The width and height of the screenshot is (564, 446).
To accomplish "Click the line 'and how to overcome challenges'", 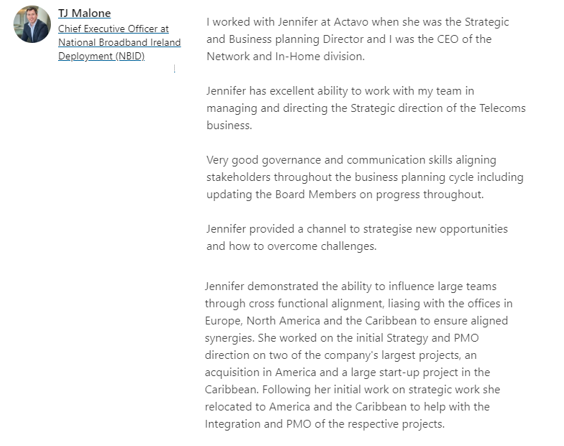I will [291, 246].
